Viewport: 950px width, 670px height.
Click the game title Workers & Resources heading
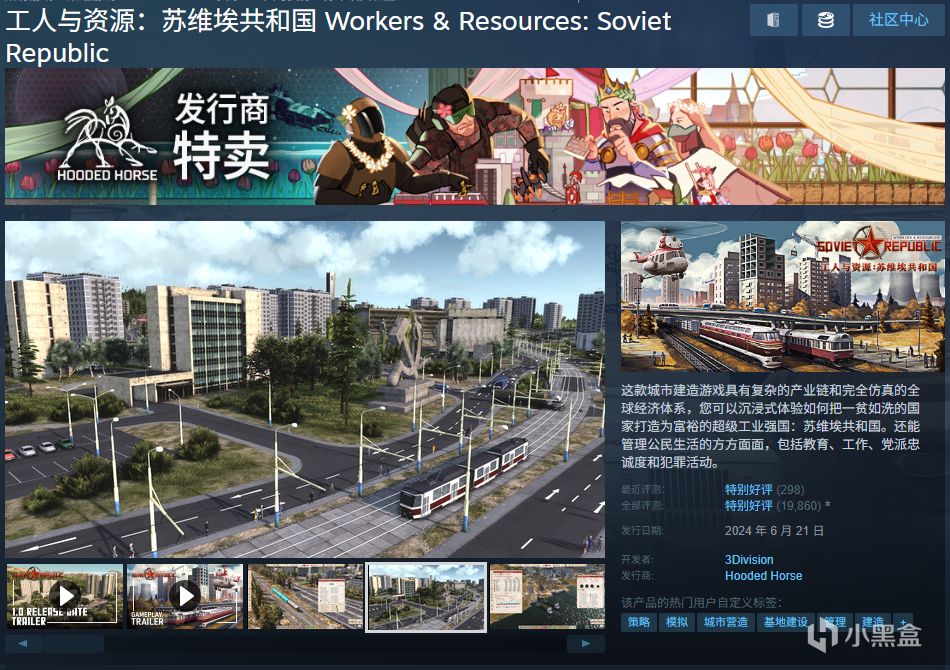(338, 37)
